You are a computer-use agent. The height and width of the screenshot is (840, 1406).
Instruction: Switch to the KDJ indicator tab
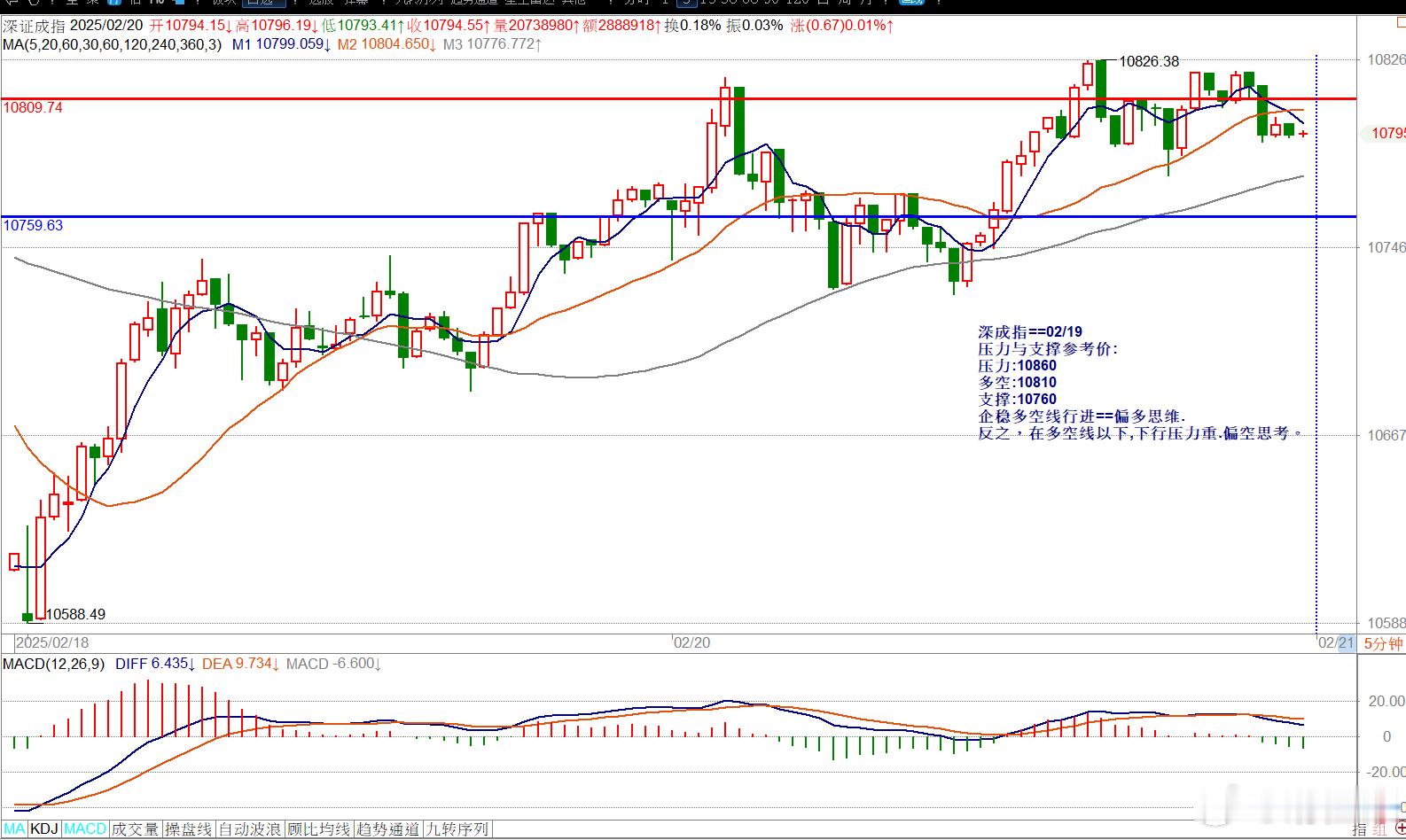pos(44,829)
